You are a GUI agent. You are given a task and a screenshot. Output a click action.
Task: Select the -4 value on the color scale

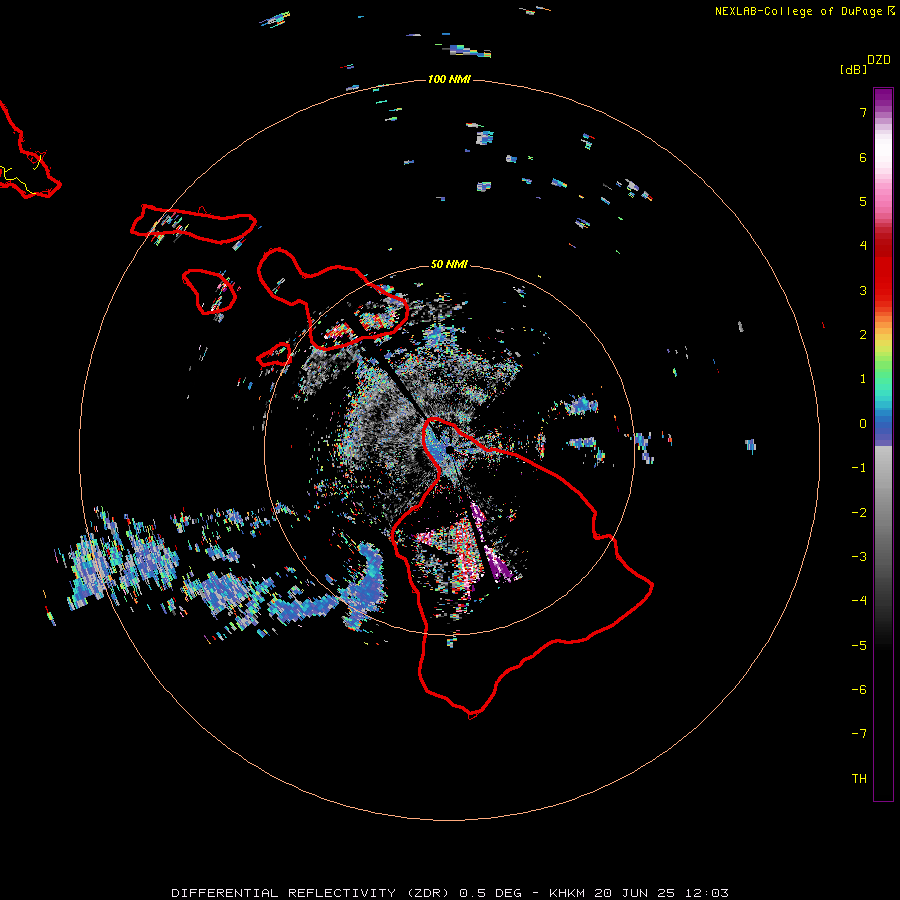859,600
